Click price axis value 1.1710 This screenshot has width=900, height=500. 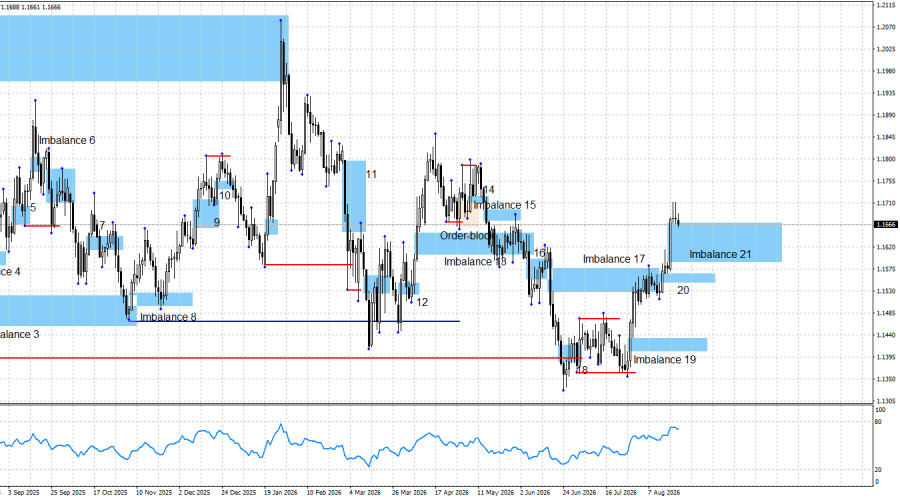[x=886, y=203]
